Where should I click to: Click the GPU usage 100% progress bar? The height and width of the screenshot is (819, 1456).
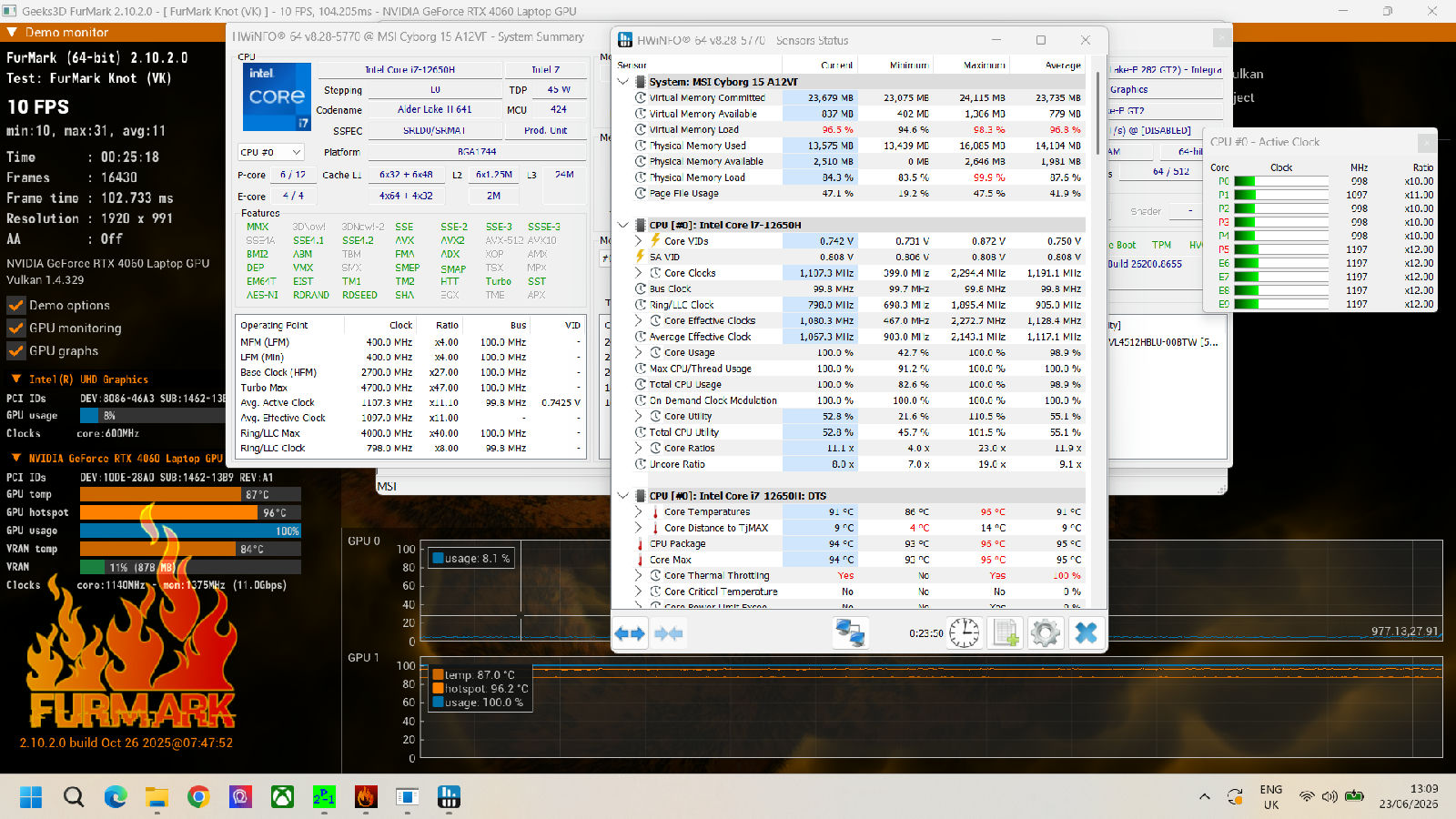click(x=190, y=531)
